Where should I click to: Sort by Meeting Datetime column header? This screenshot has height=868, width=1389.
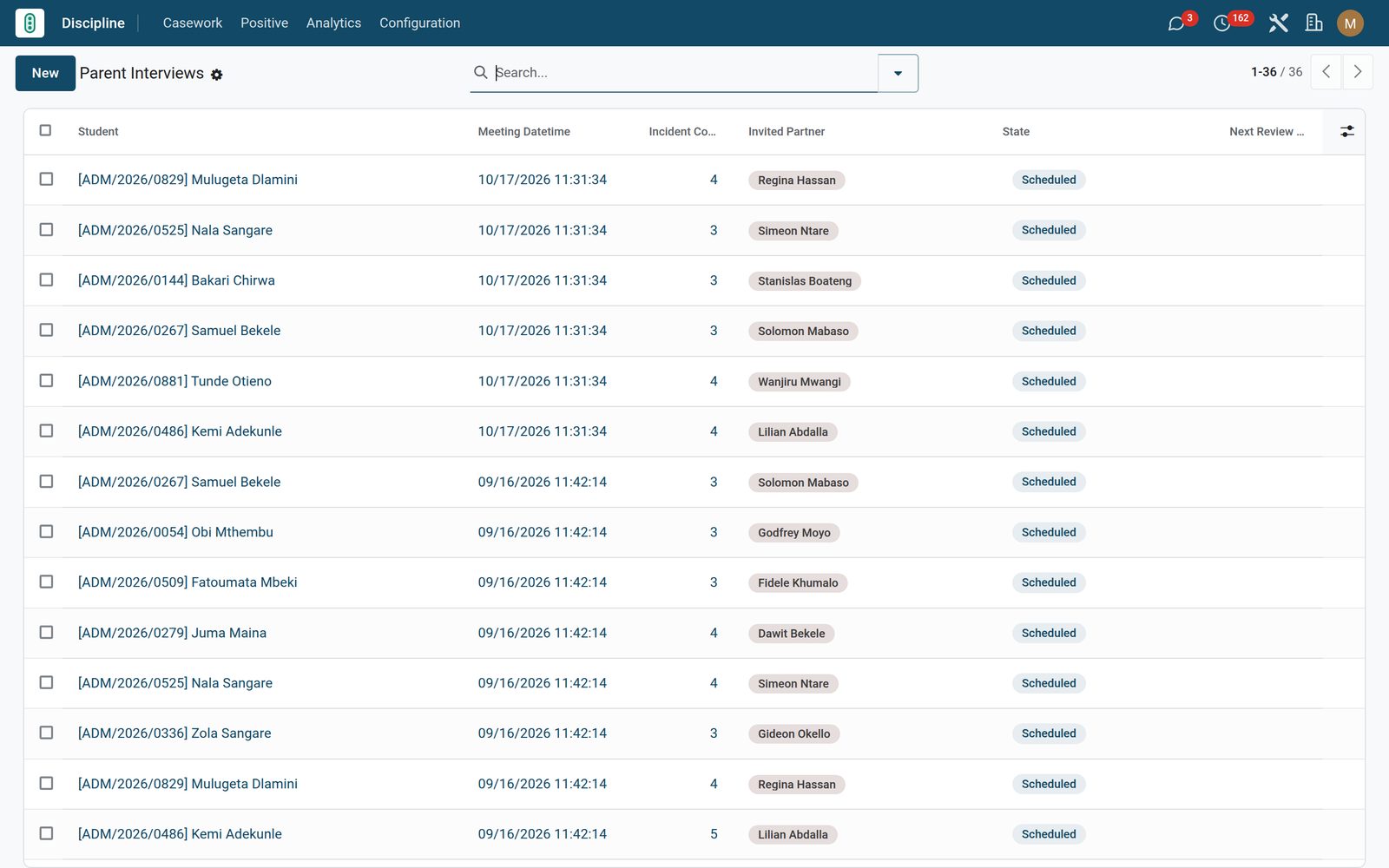point(523,131)
